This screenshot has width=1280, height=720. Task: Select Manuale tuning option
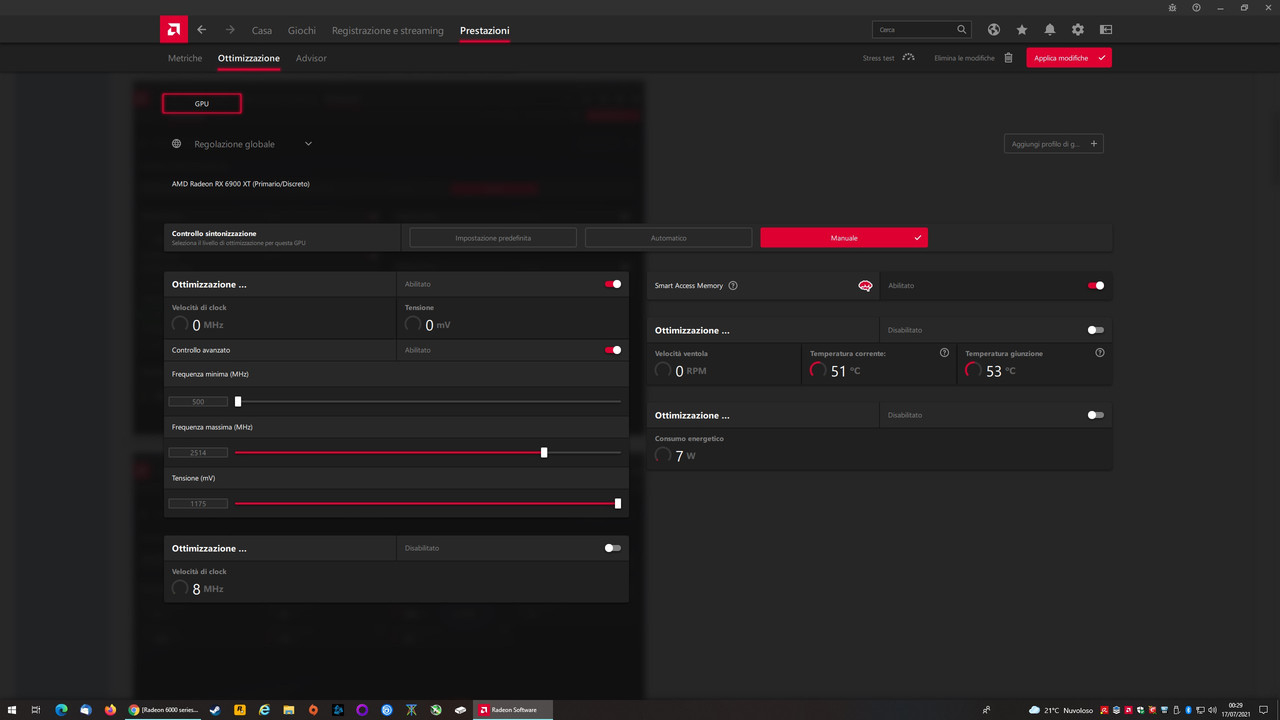pyautogui.click(x=844, y=238)
